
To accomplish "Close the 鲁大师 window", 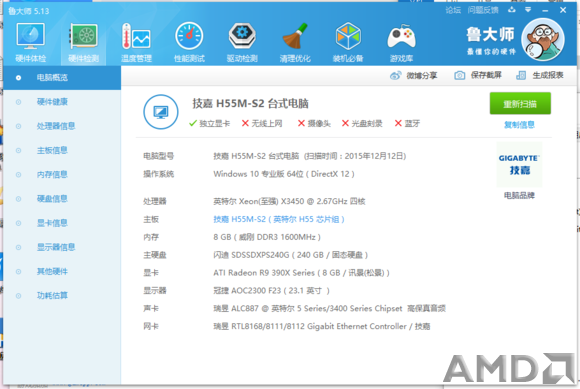I will pos(563,10).
